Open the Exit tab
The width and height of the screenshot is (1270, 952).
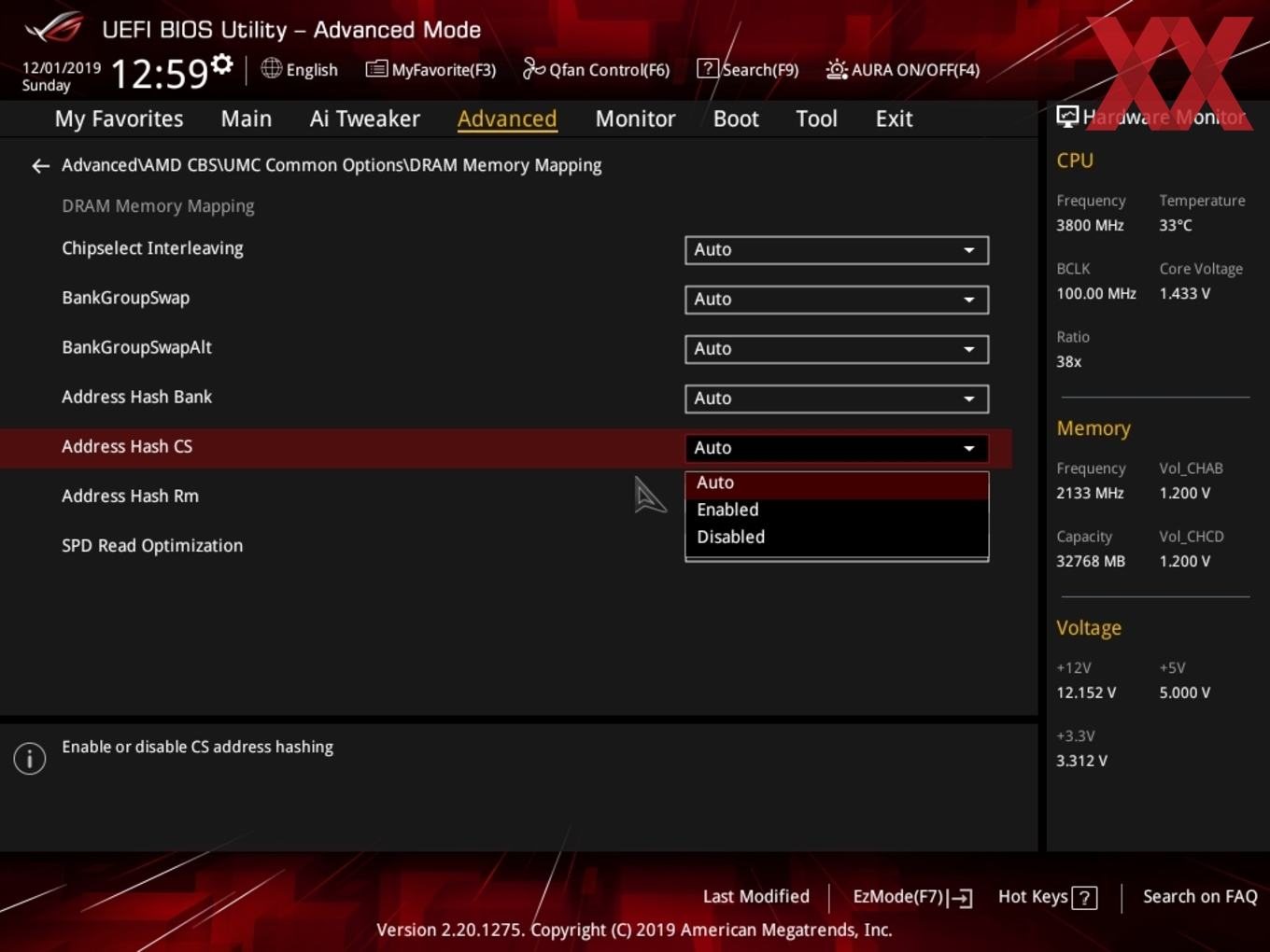click(894, 119)
